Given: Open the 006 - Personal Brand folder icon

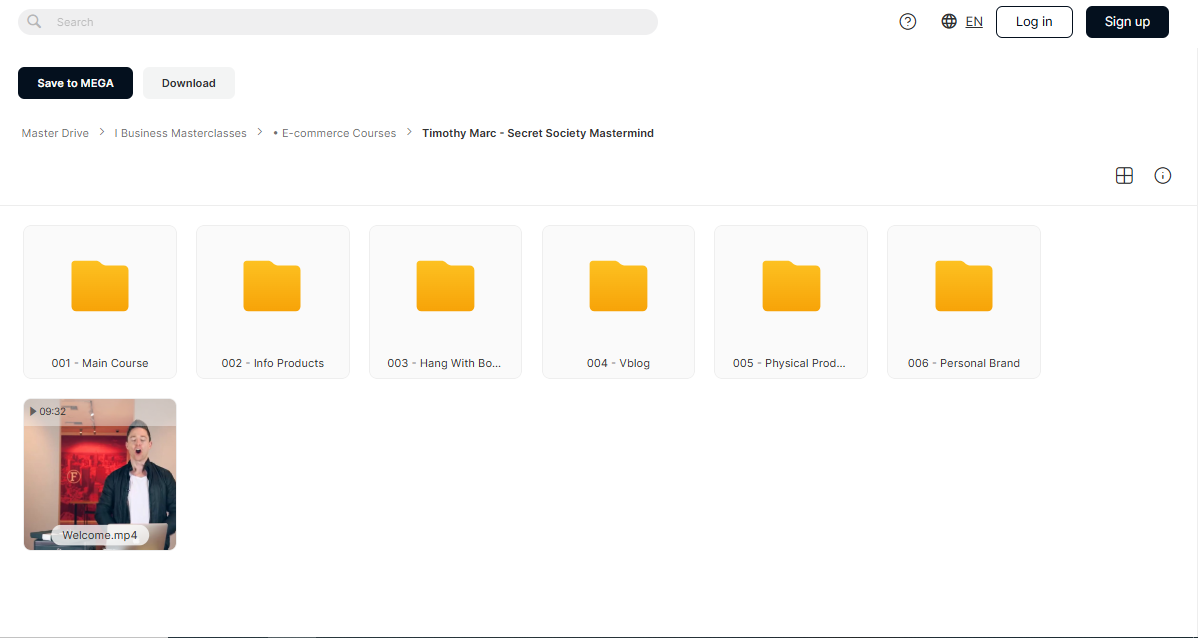Looking at the screenshot, I should click(x=963, y=286).
